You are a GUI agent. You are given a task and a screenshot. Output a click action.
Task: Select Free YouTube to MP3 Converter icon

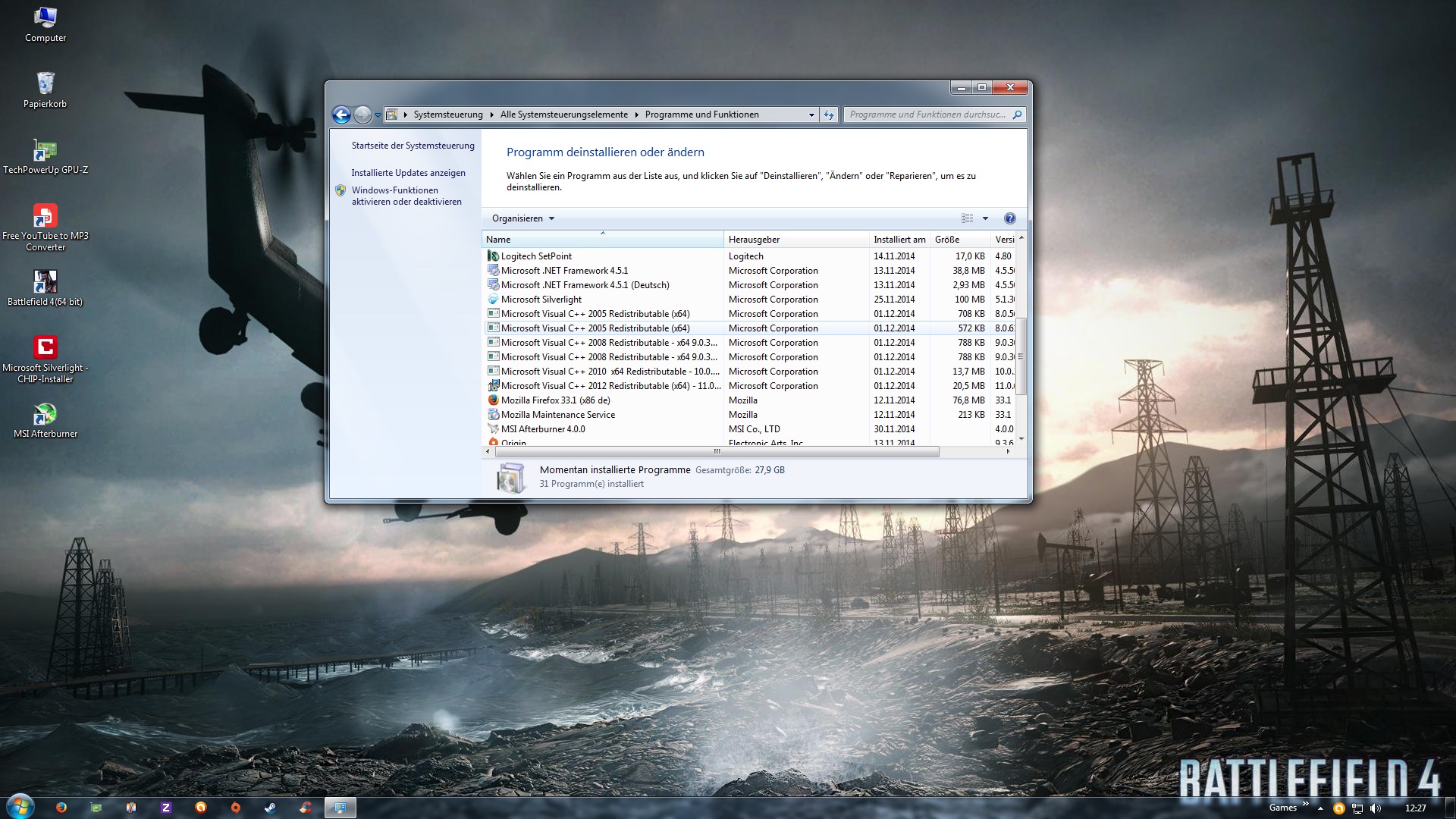click(x=45, y=227)
